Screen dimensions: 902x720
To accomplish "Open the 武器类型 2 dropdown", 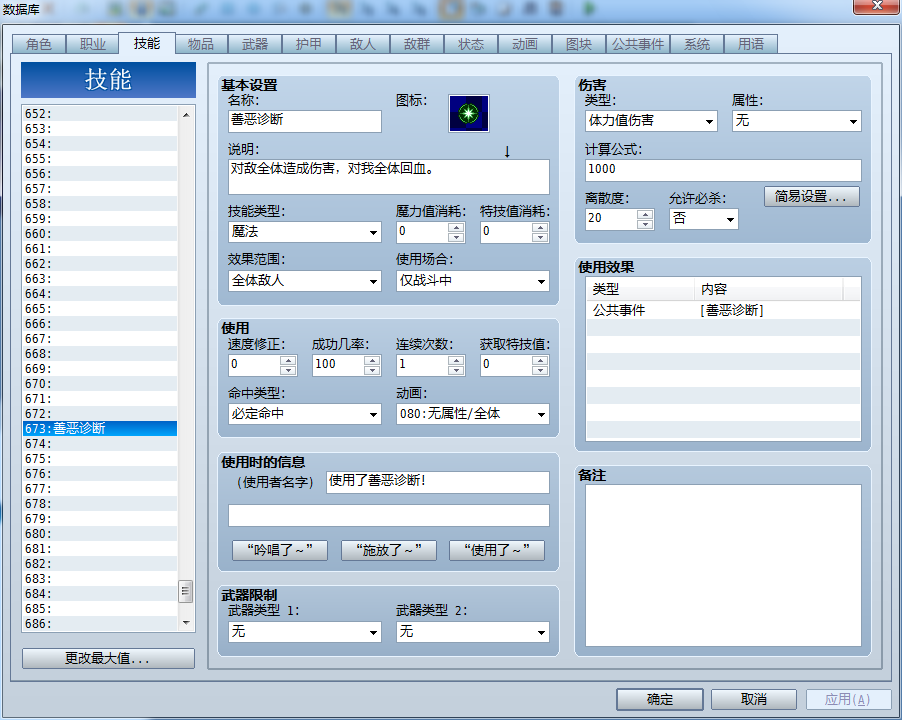I will [472, 631].
